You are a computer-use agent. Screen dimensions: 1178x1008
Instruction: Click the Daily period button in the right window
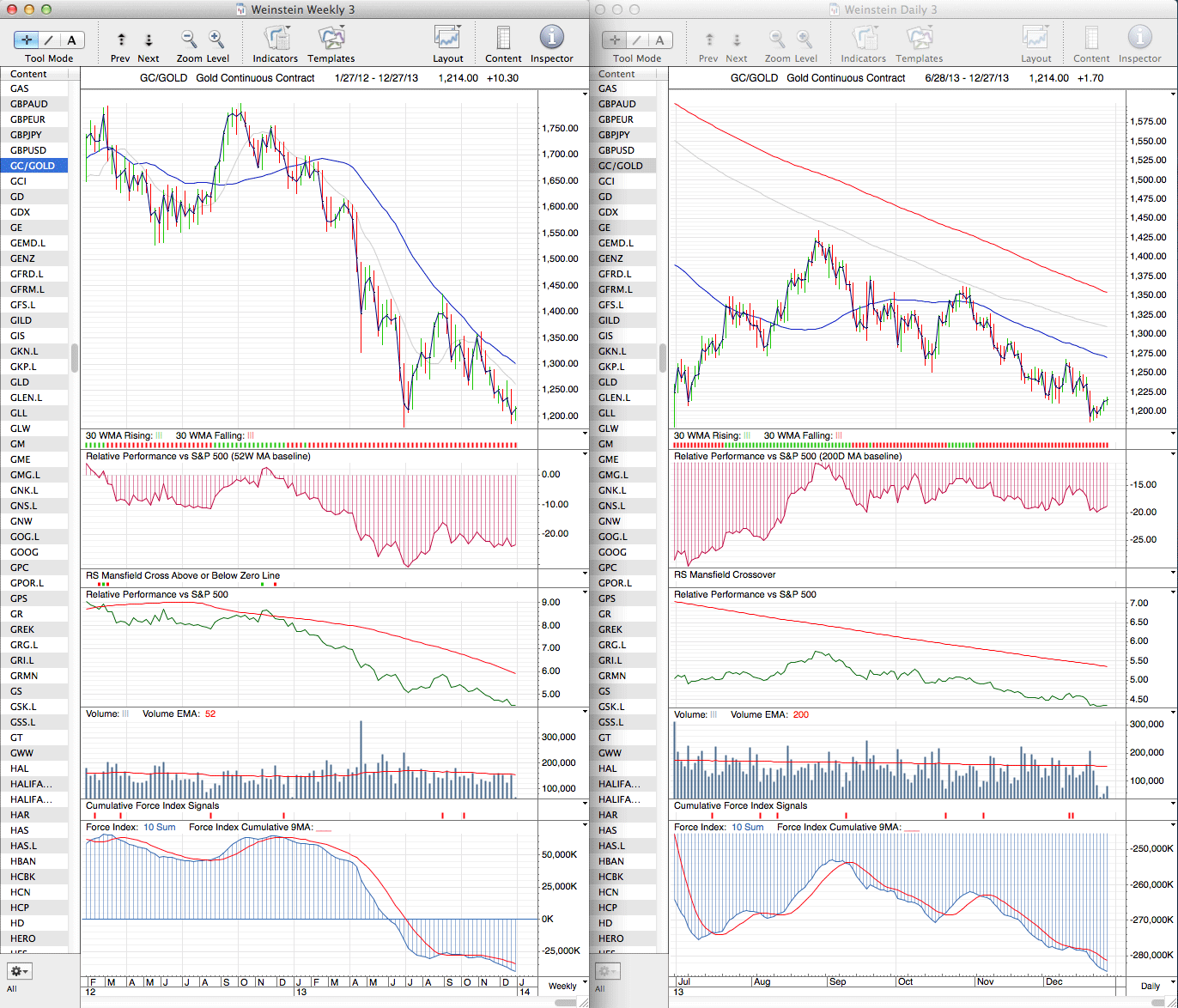[x=1151, y=986]
